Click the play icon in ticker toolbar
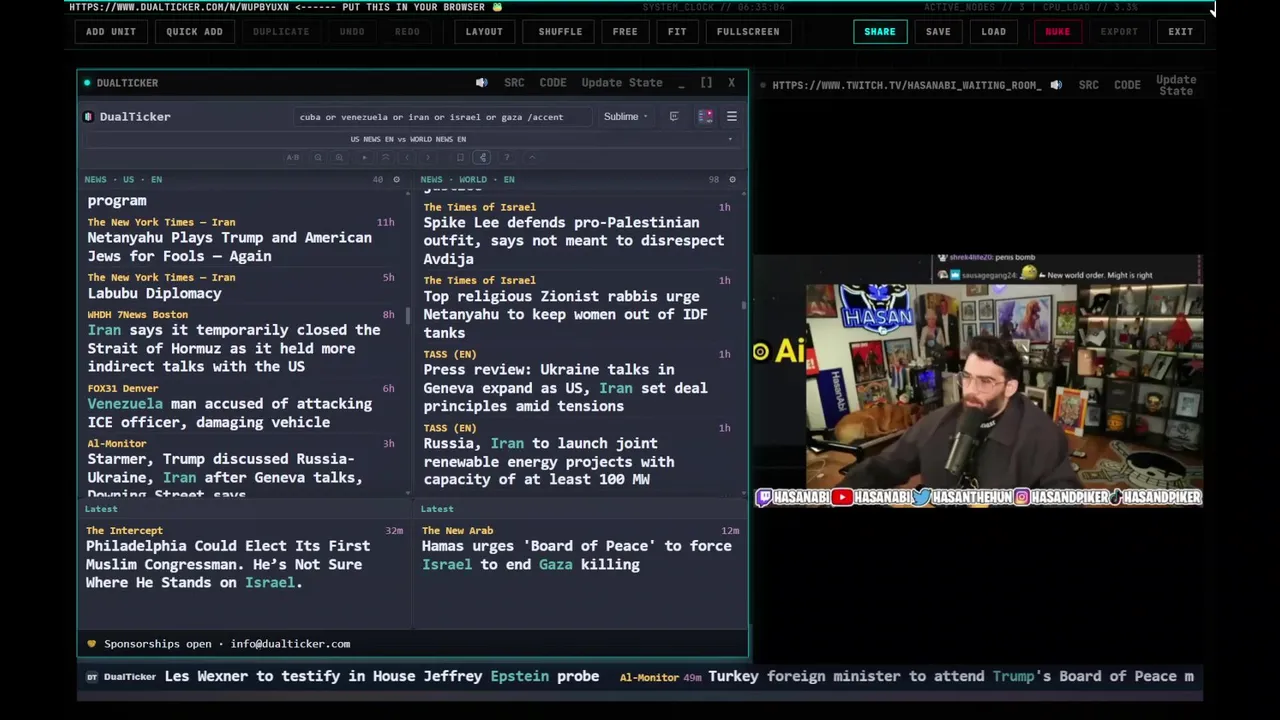This screenshot has height=720, width=1280. coord(365,157)
